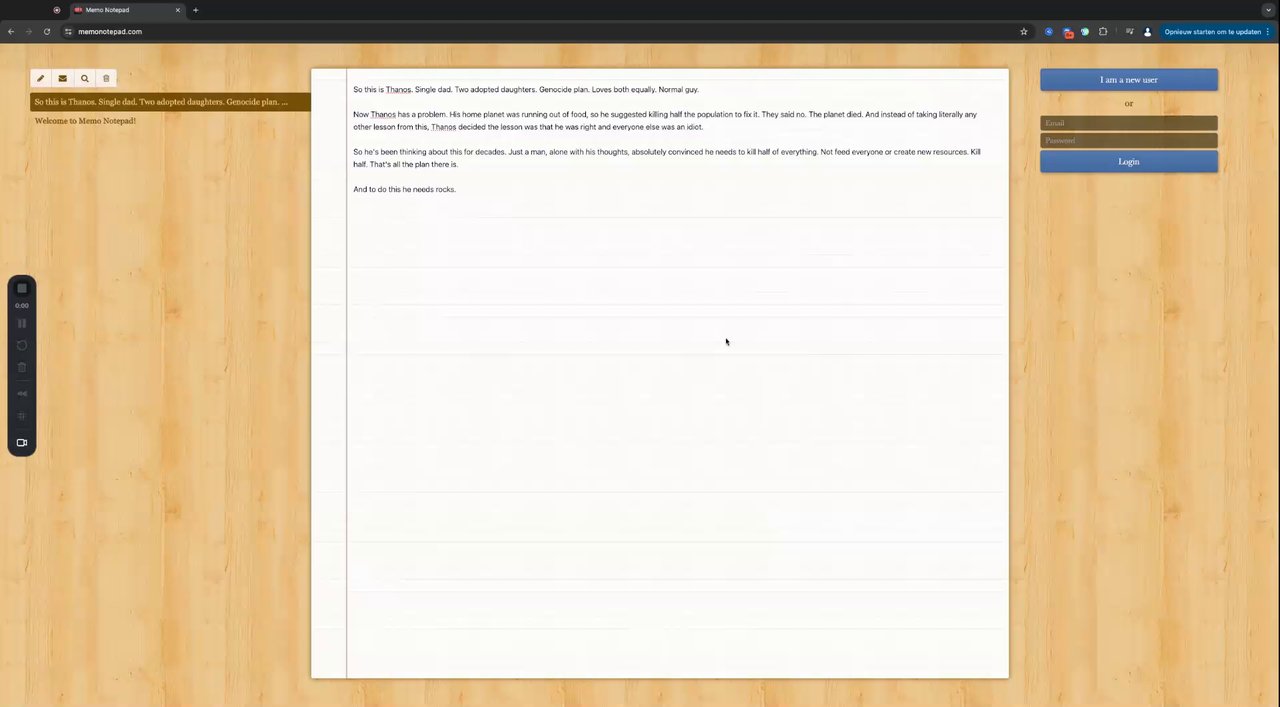
Task: Pause the screen recording
Action: pos(22,323)
